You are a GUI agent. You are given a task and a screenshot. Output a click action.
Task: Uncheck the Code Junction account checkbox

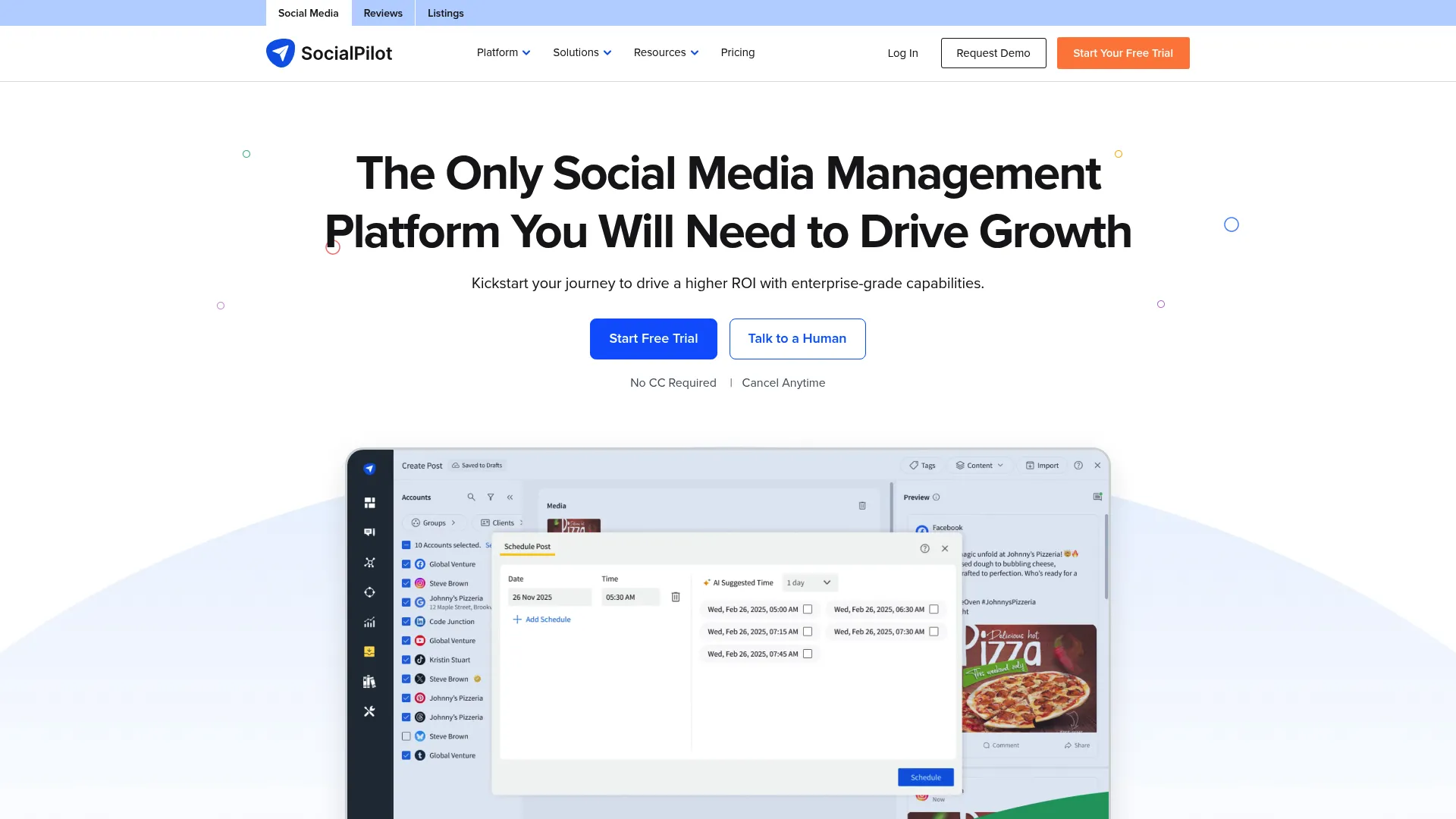(406, 622)
